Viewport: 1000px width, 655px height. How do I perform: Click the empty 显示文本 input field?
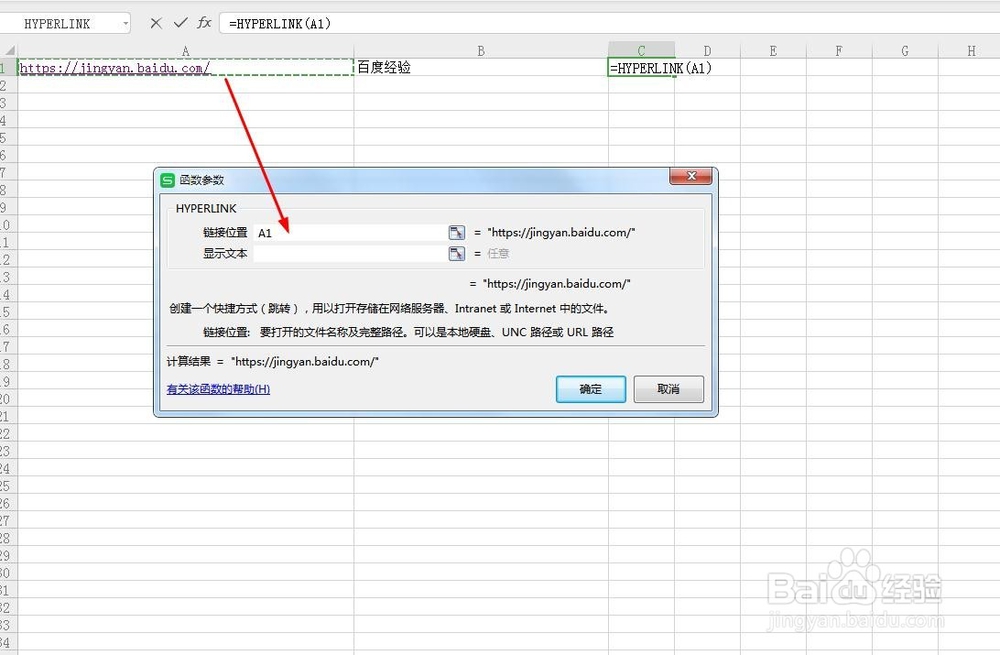tap(350, 253)
